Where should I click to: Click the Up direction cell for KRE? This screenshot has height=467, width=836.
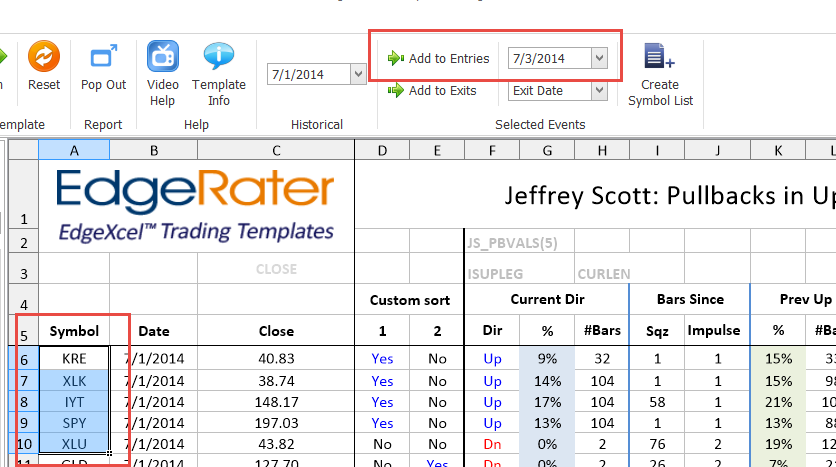pos(492,358)
